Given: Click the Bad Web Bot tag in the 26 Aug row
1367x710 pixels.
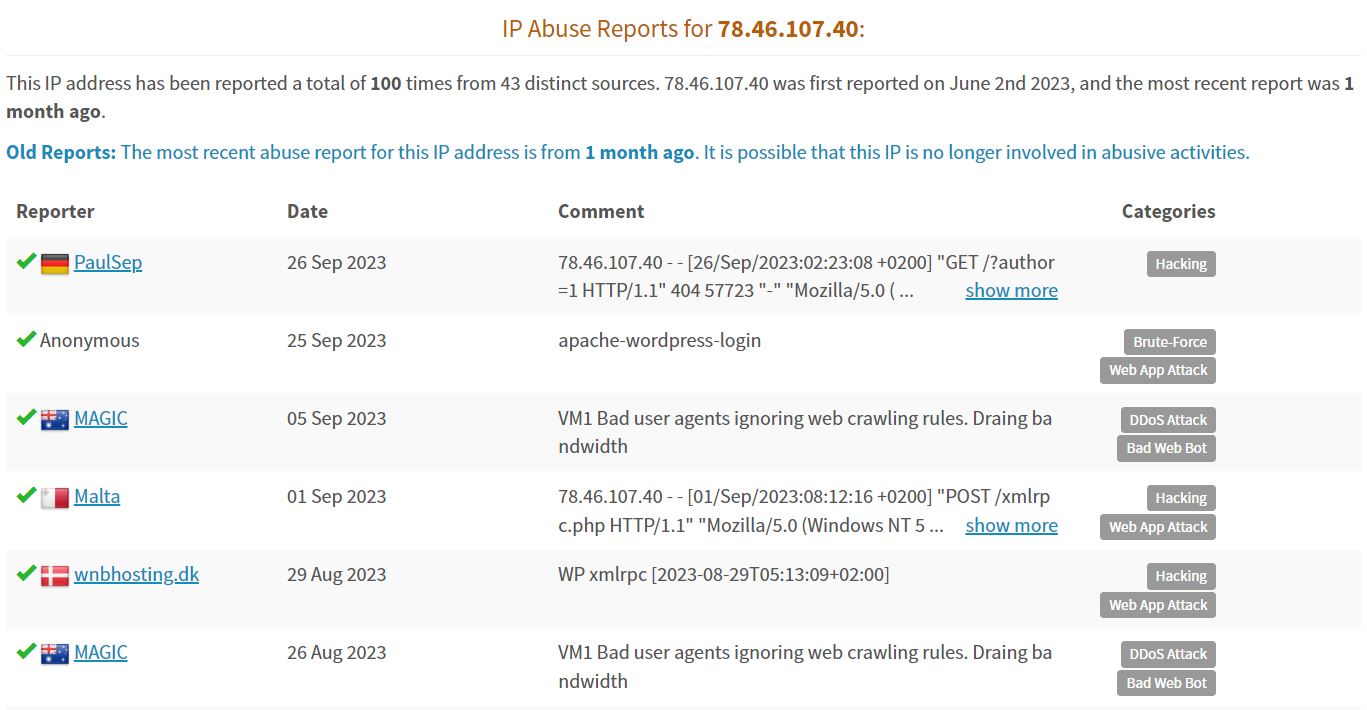Looking at the screenshot, I should click(x=1166, y=683).
